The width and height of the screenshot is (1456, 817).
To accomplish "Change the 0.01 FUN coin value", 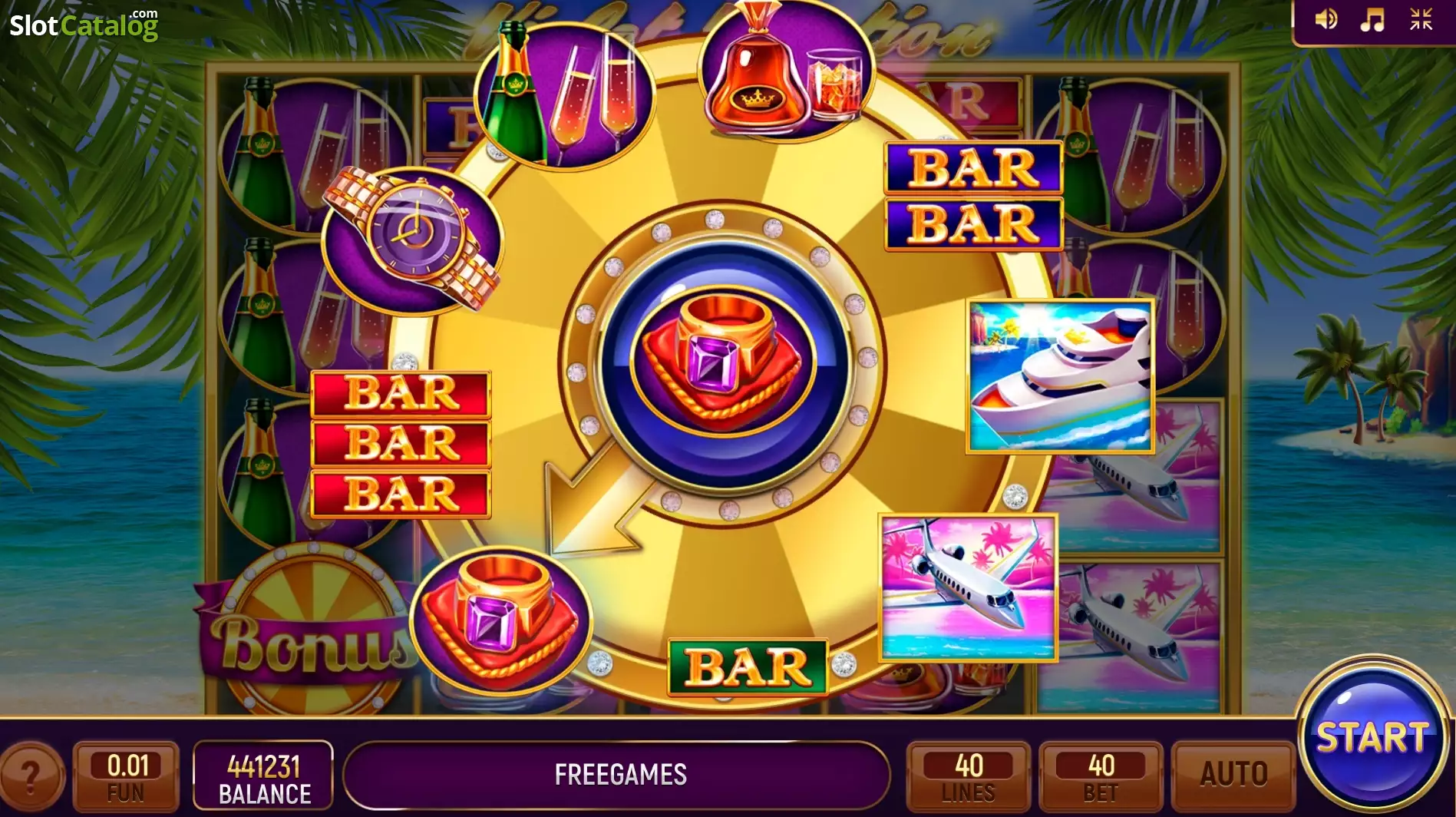I will pos(126,776).
